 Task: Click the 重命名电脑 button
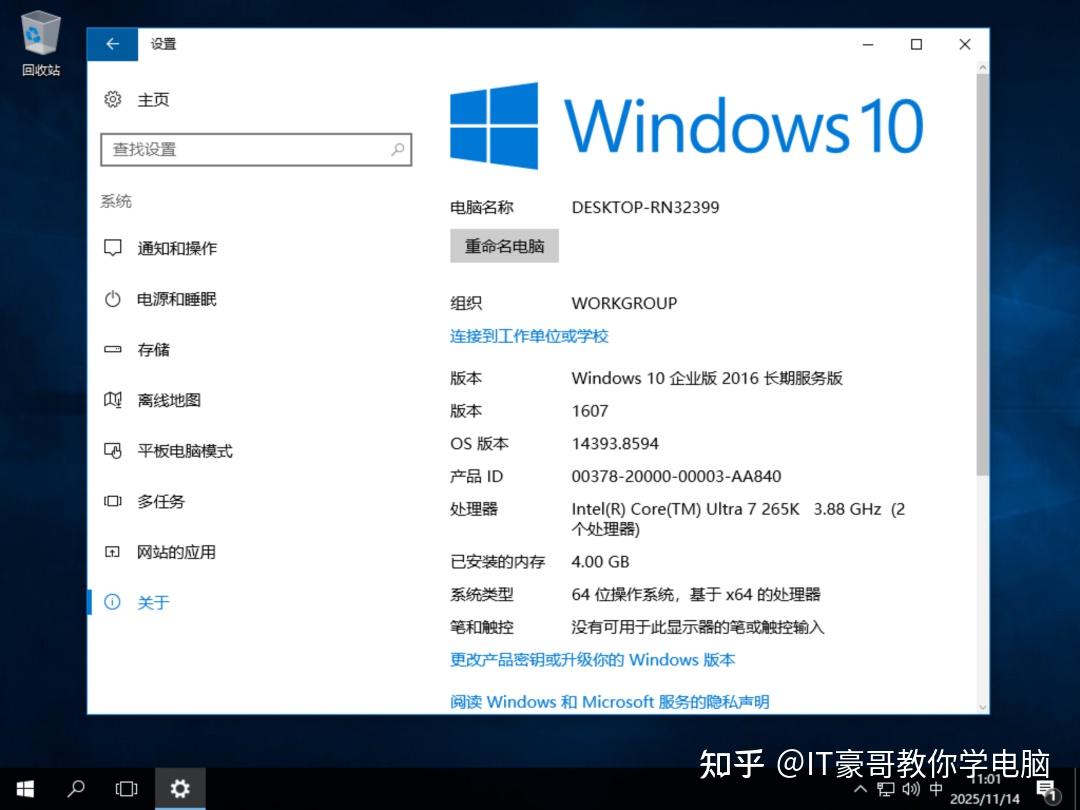[x=504, y=245]
